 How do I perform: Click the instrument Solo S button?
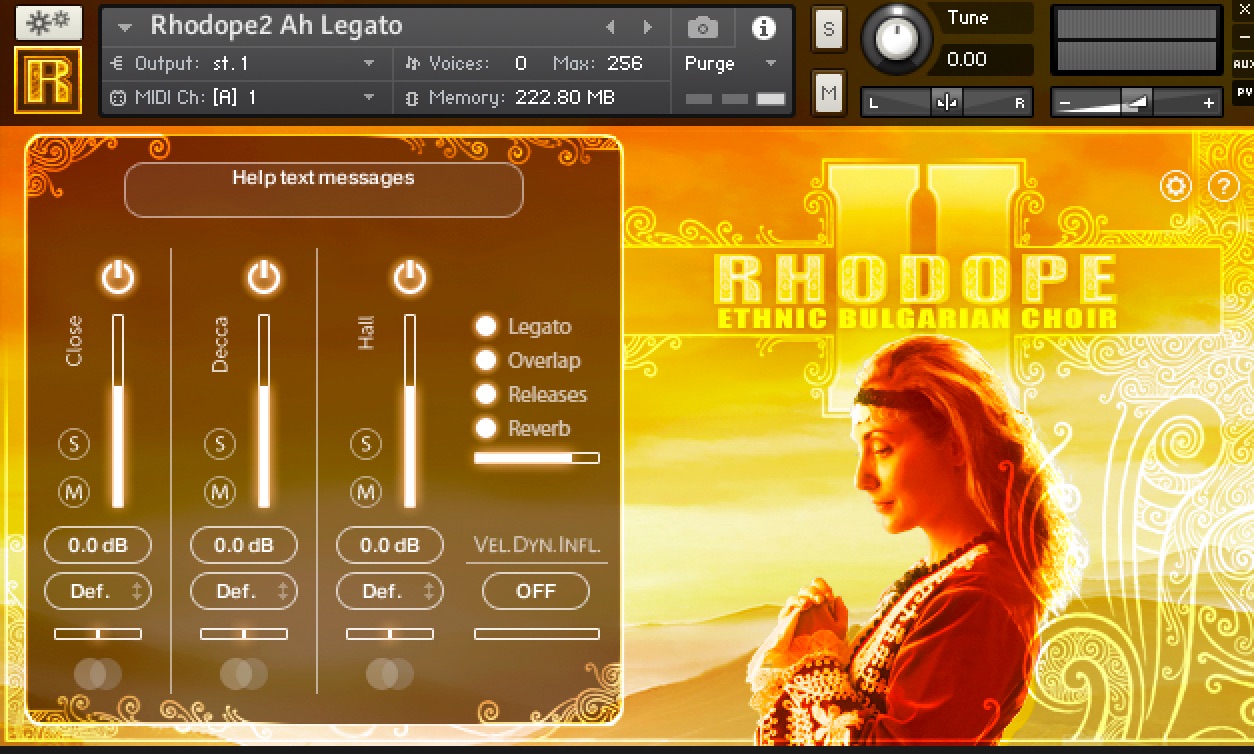[x=828, y=29]
